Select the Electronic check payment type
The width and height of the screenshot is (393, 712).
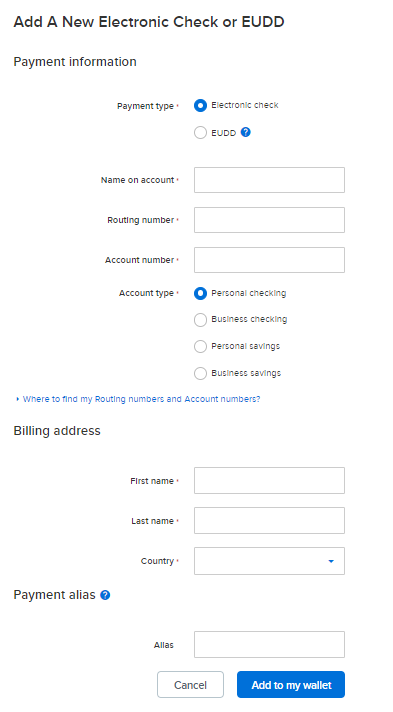200,106
